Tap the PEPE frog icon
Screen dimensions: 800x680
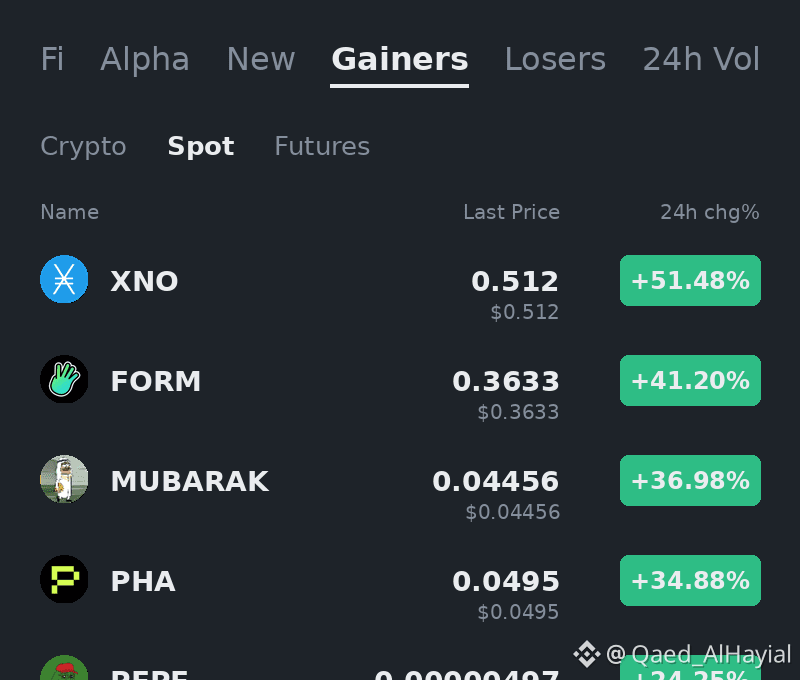pyautogui.click(x=64, y=668)
